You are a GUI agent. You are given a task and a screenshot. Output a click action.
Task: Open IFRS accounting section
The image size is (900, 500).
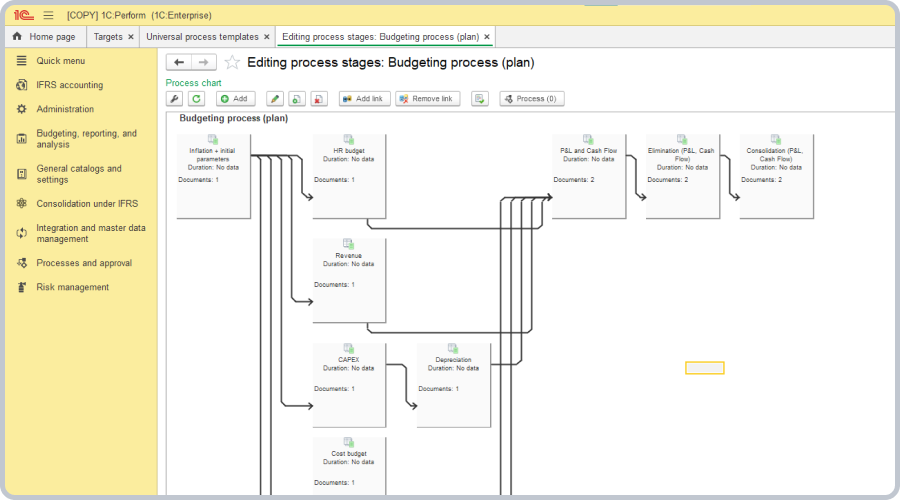pyautogui.click(x=69, y=85)
